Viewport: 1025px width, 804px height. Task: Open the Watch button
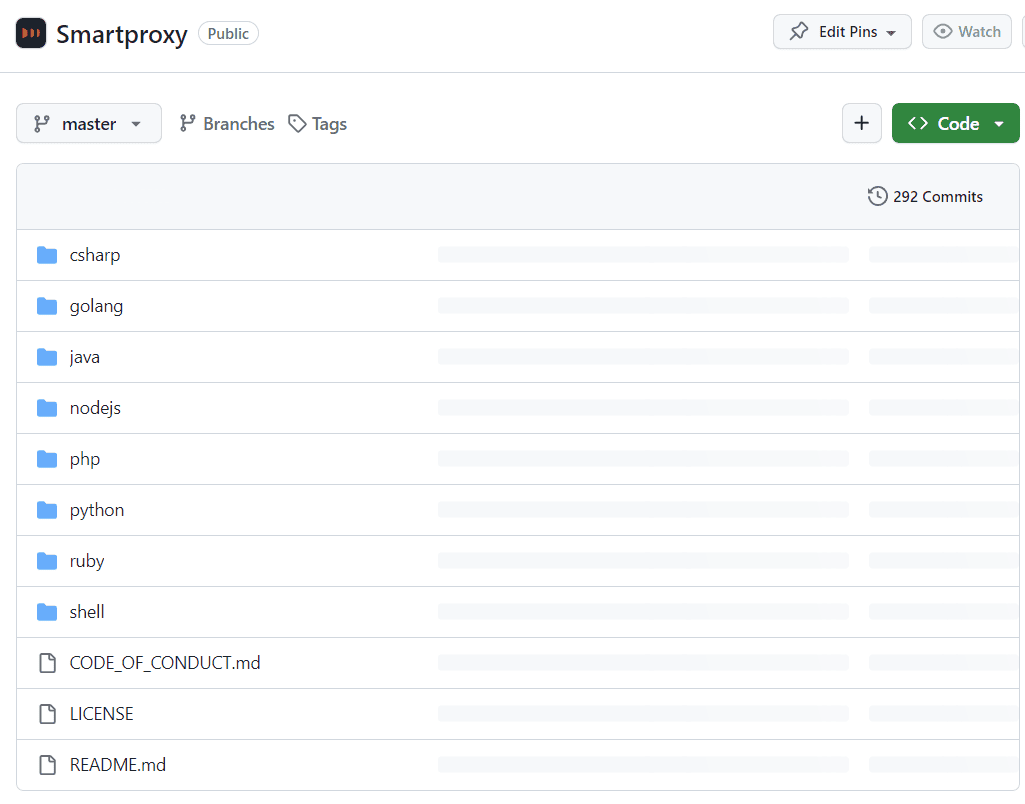click(966, 31)
